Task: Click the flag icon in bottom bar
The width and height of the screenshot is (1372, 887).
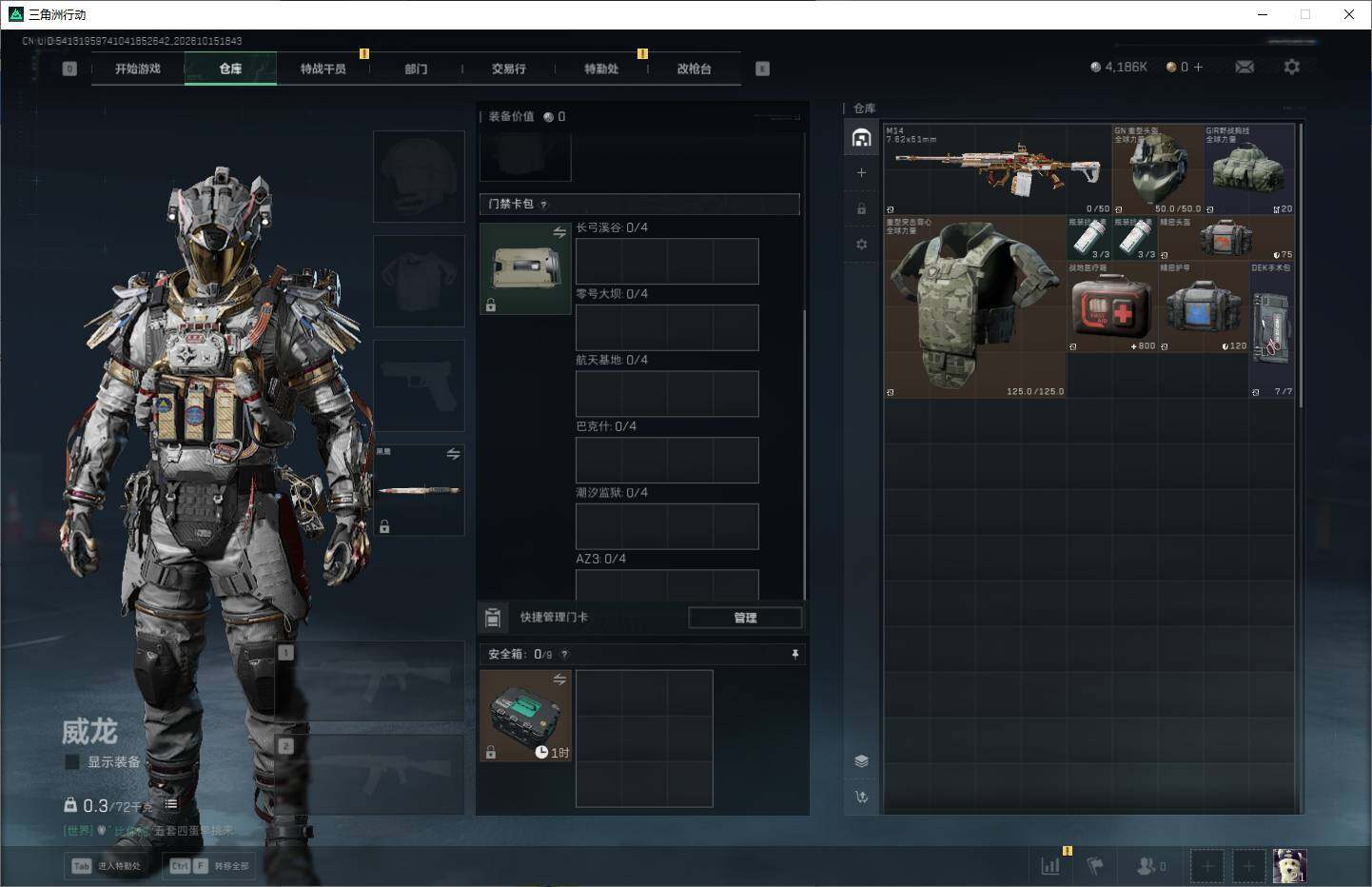Action: click(x=1095, y=866)
